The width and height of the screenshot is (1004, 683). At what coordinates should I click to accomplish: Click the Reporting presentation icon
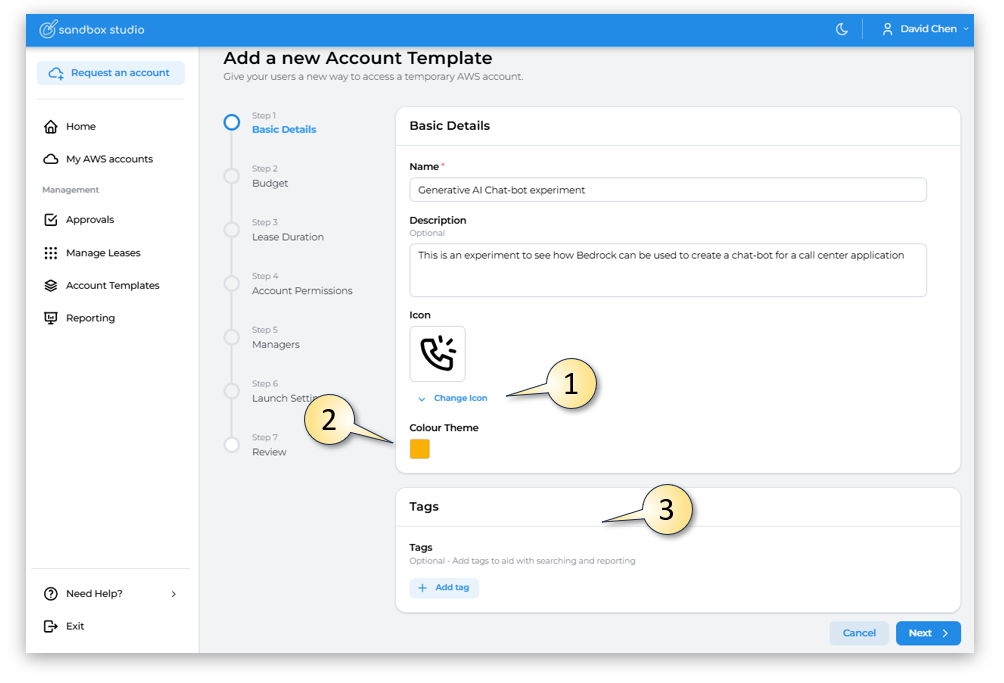click(51, 318)
